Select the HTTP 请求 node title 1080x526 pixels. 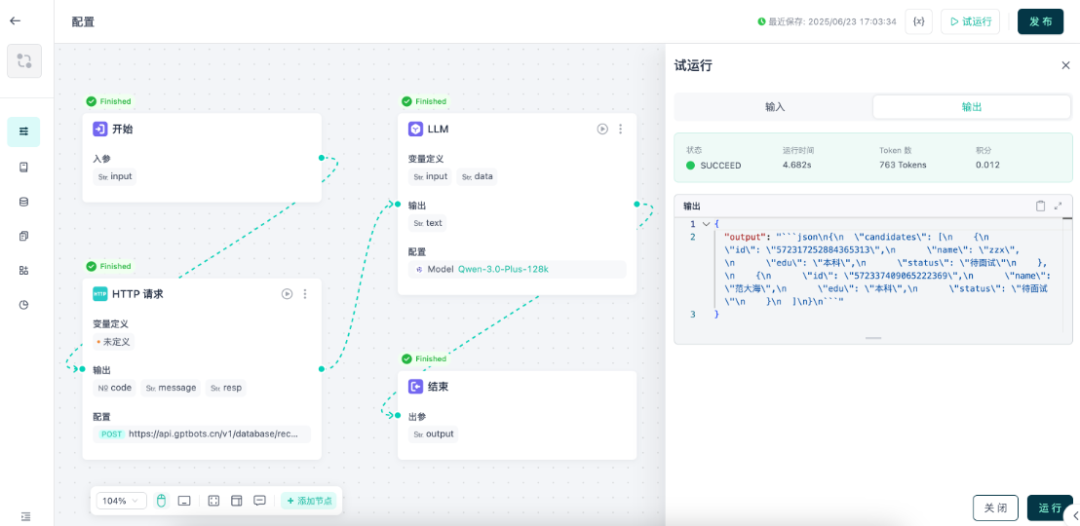pyautogui.click(x=138, y=294)
